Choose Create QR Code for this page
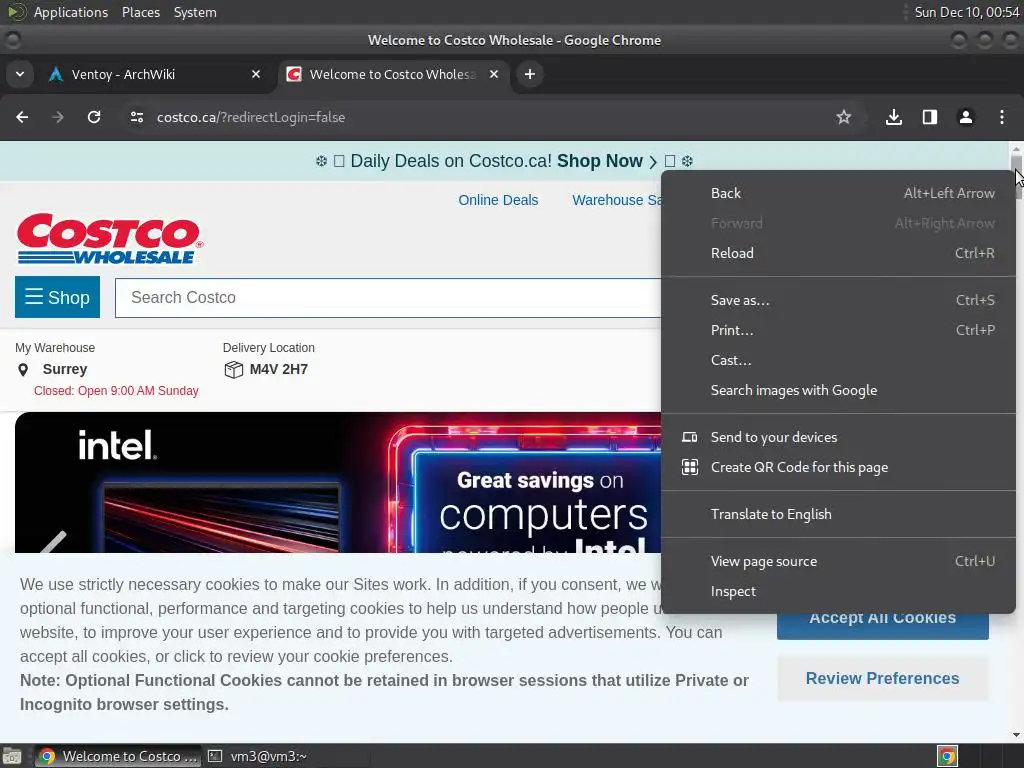The width and height of the screenshot is (1024, 768). [839, 468]
